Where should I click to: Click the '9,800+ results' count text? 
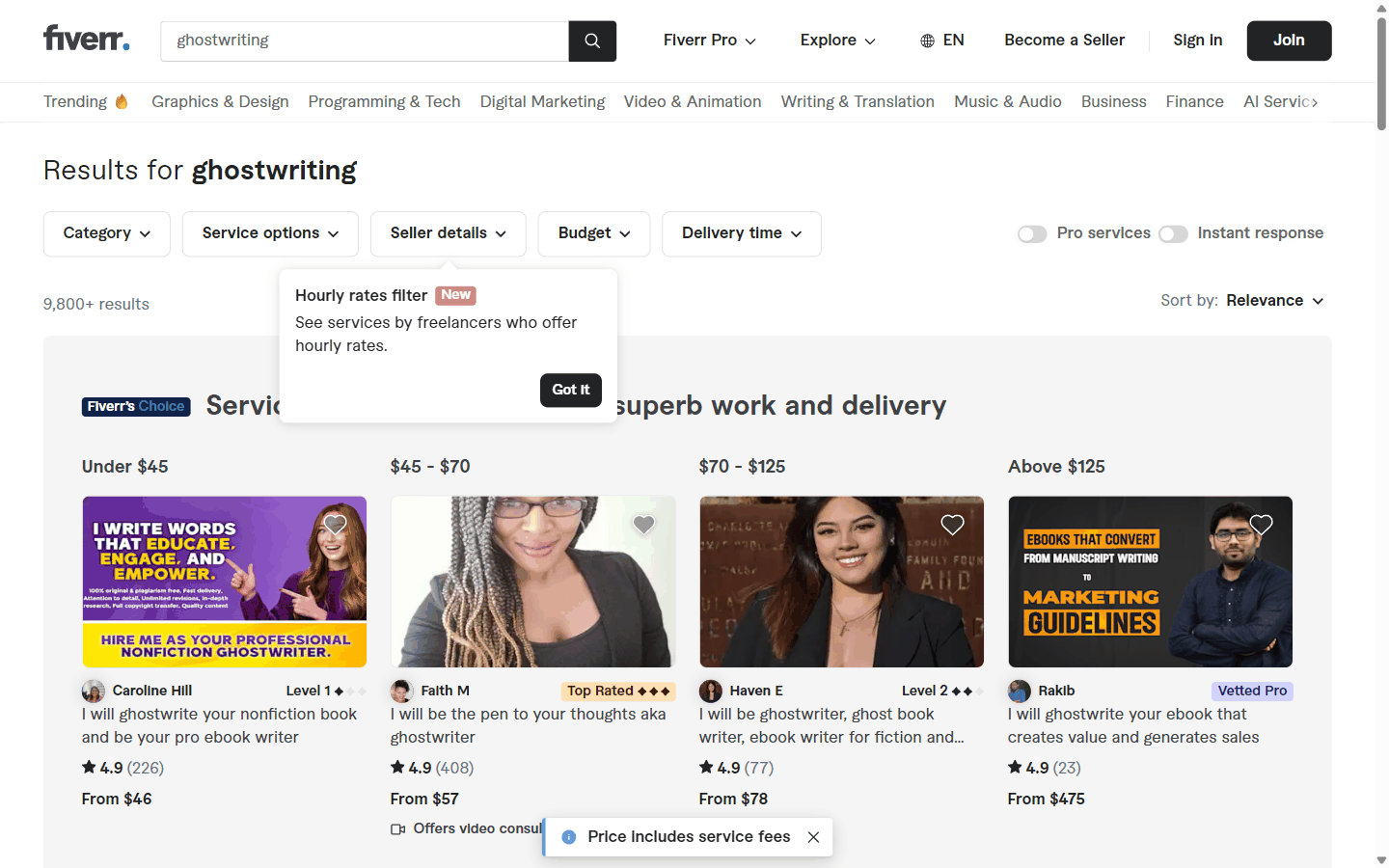point(96,304)
